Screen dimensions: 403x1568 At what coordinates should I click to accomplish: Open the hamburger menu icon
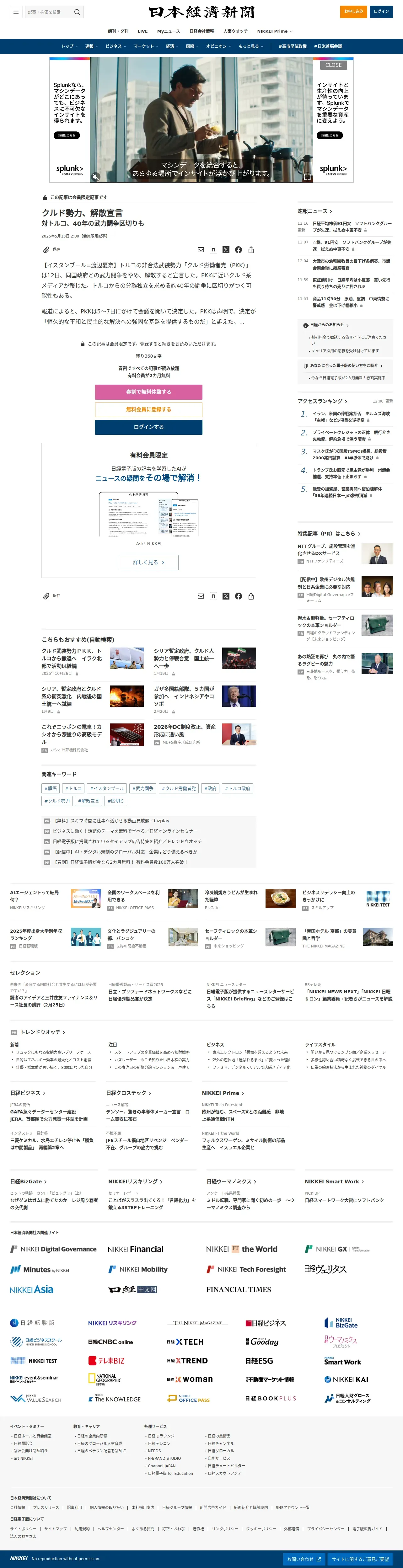tap(16, 12)
